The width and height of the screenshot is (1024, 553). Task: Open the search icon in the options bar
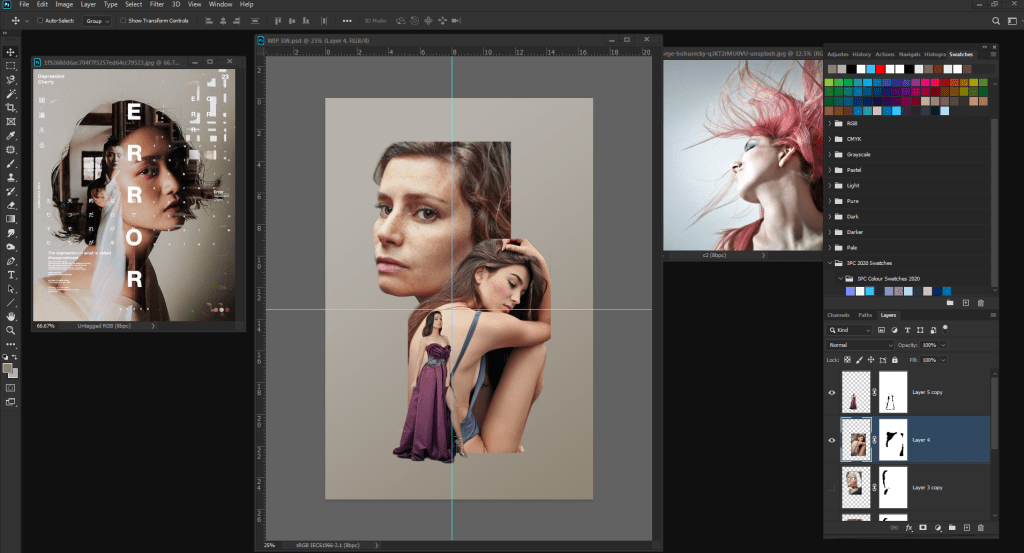(995, 20)
